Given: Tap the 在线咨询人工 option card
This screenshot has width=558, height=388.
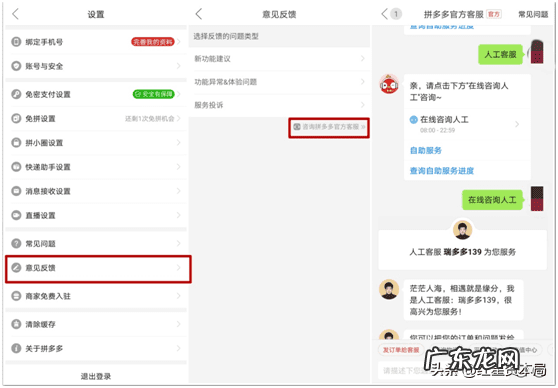Looking at the screenshot, I should 467,124.
